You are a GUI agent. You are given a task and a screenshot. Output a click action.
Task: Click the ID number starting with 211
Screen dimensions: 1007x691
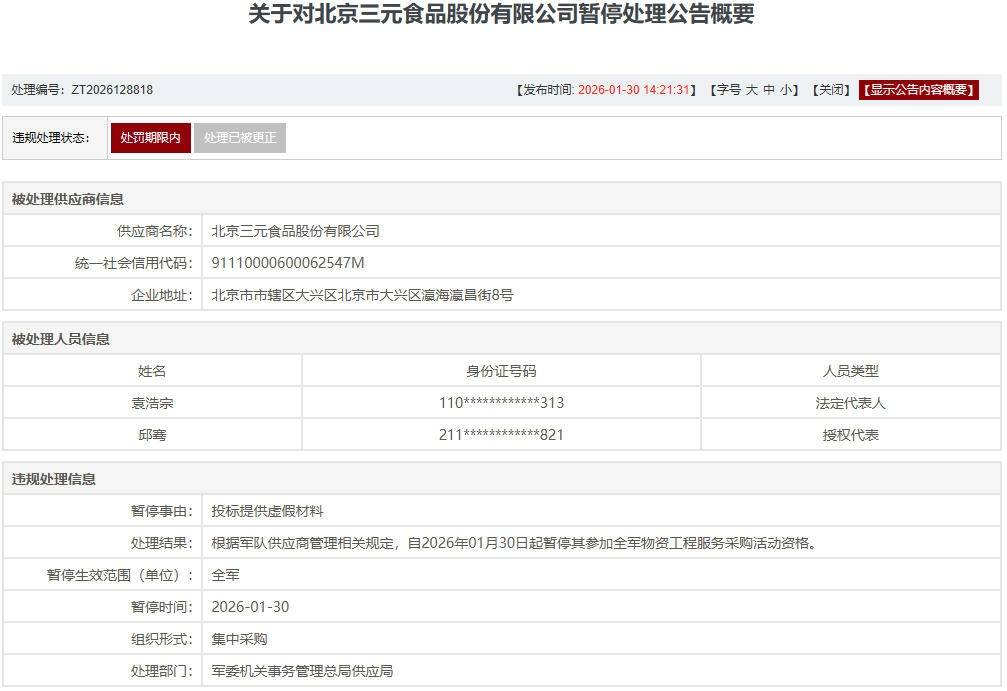pyautogui.click(x=501, y=435)
